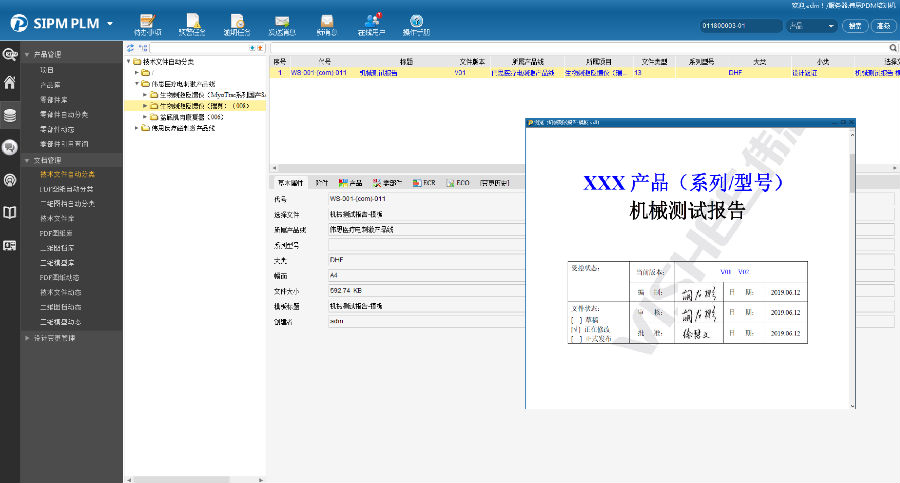900x483 pixels.
Task: Expand the 设计变更管理 section in sidebar
Action: pyautogui.click(x=61, y=338)
